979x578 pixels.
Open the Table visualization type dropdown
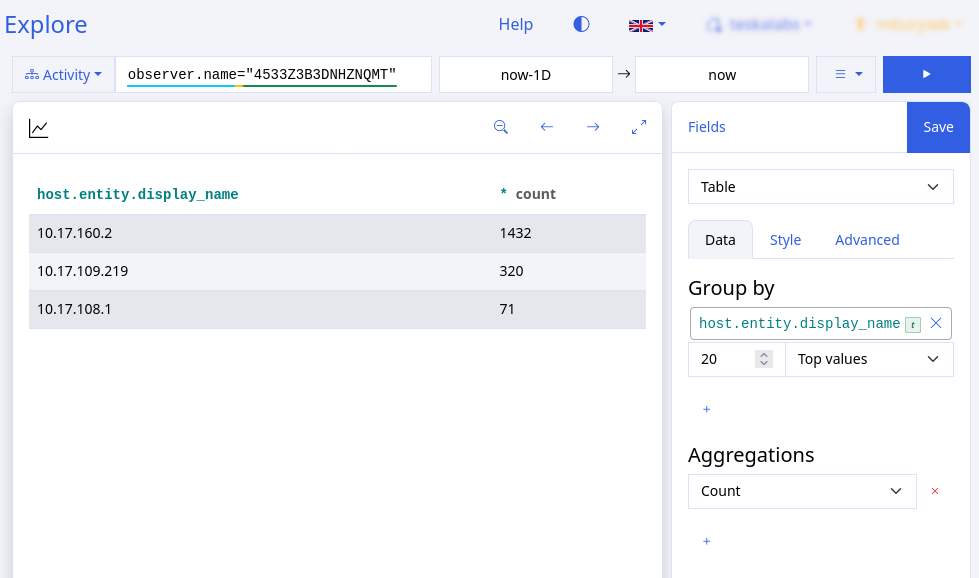pos(820,187)
